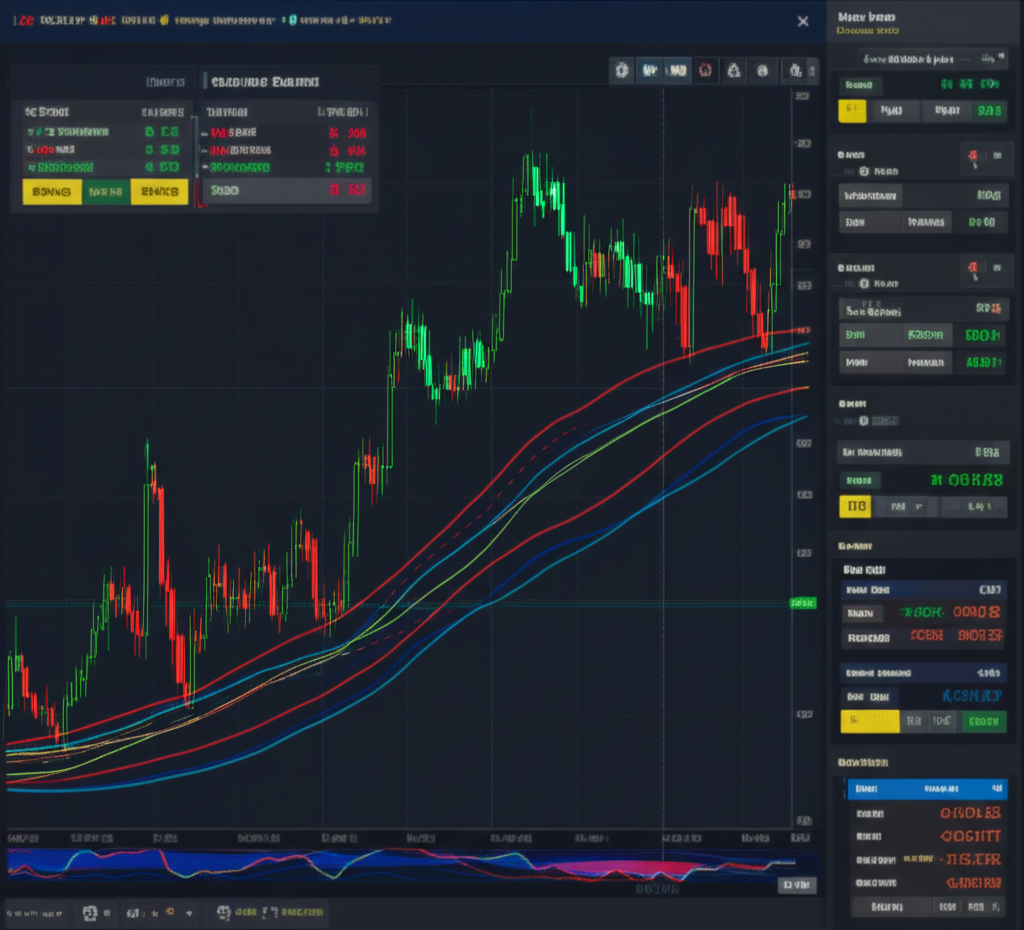Select the first blue-highlighted chart toolbar icon
The width and height of the screenshot is (1024, 930).
(650, 71)
